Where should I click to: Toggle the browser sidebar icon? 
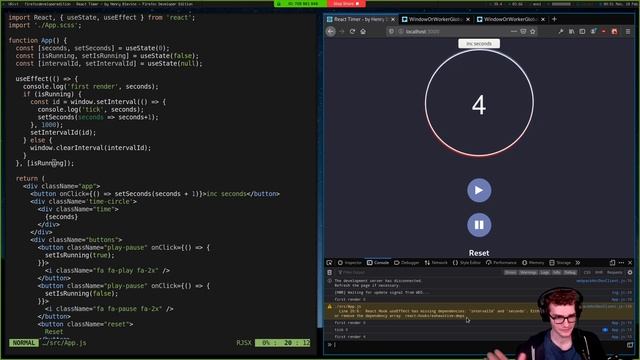pyautogui.click(x=582, y=31)
